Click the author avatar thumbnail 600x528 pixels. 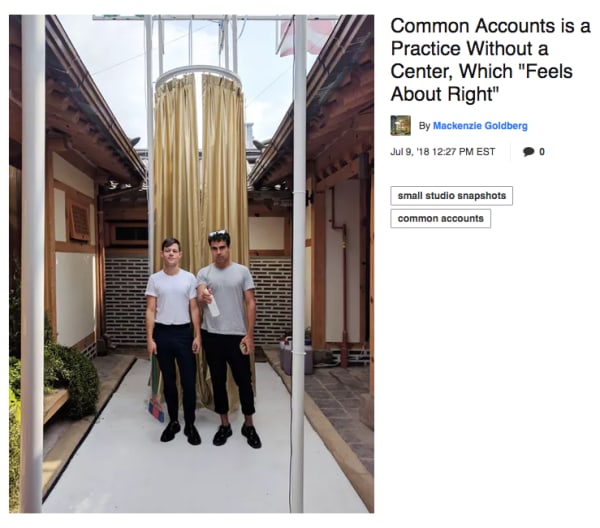pyautogui.click(x=401, y=125)
